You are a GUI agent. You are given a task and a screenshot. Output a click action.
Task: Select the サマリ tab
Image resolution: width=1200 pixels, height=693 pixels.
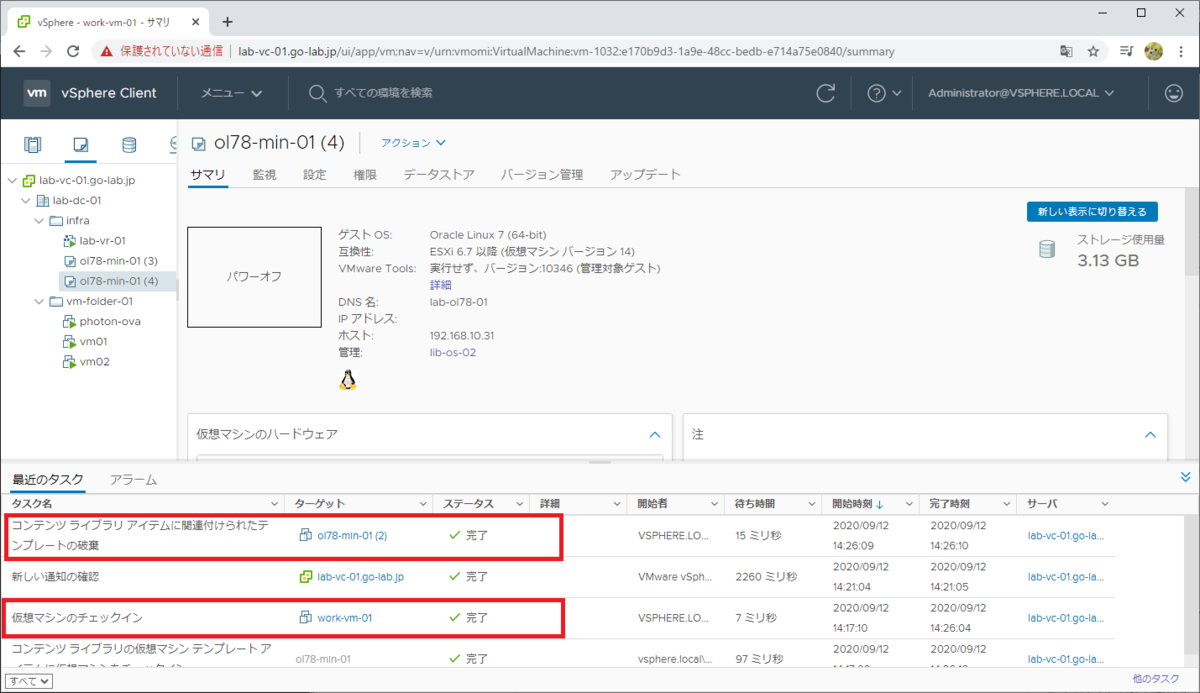(x=208, y=175)
